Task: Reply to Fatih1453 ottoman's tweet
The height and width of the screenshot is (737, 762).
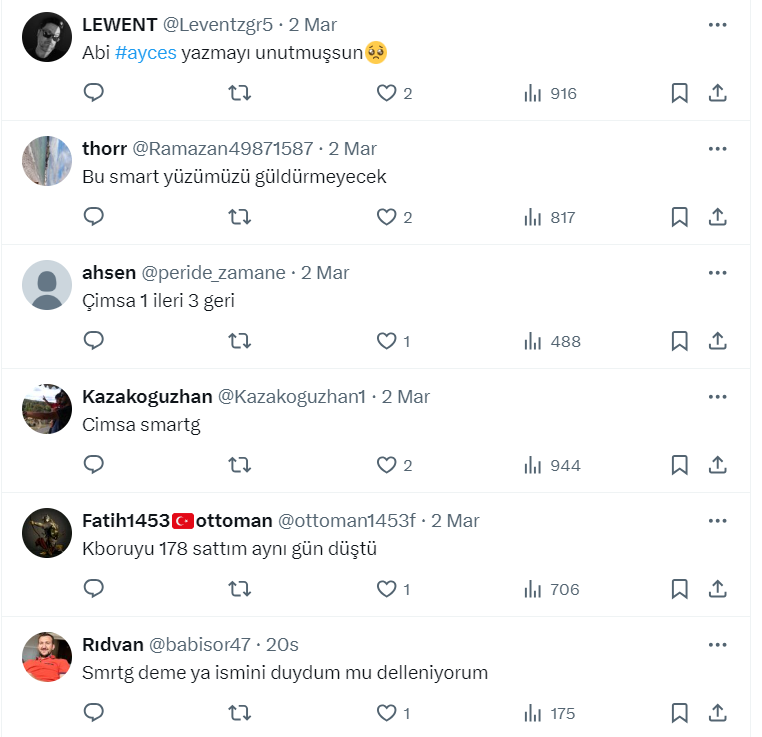Action: (94, 588)
